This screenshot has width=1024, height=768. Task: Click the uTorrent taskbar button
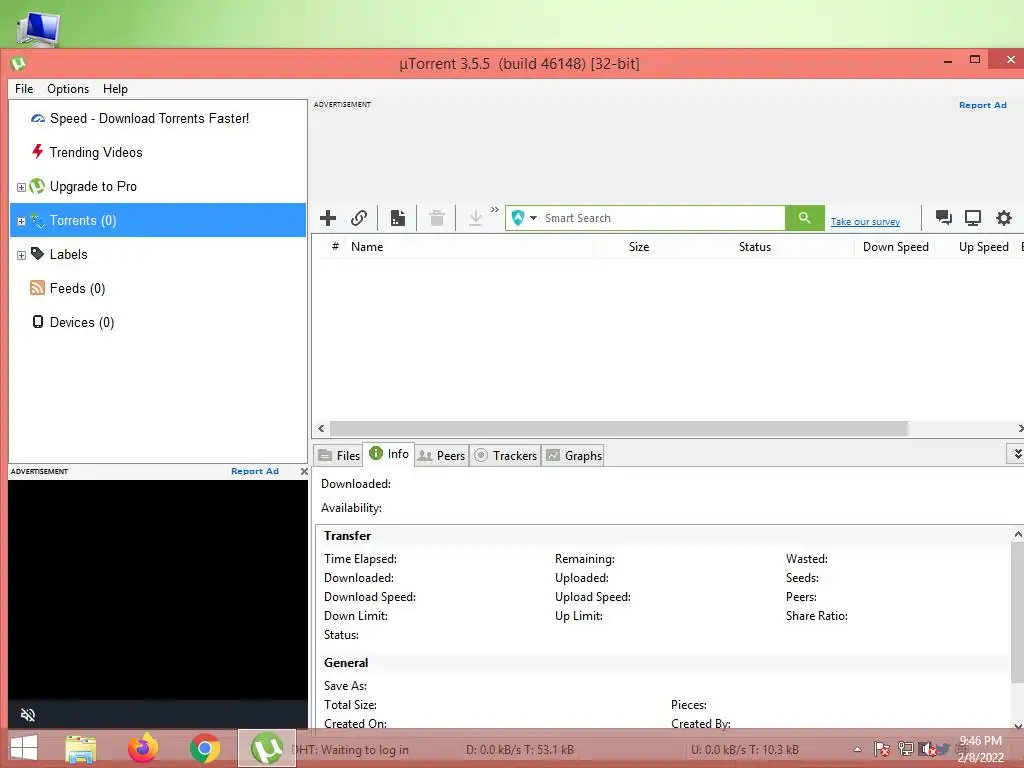point(266,748)
